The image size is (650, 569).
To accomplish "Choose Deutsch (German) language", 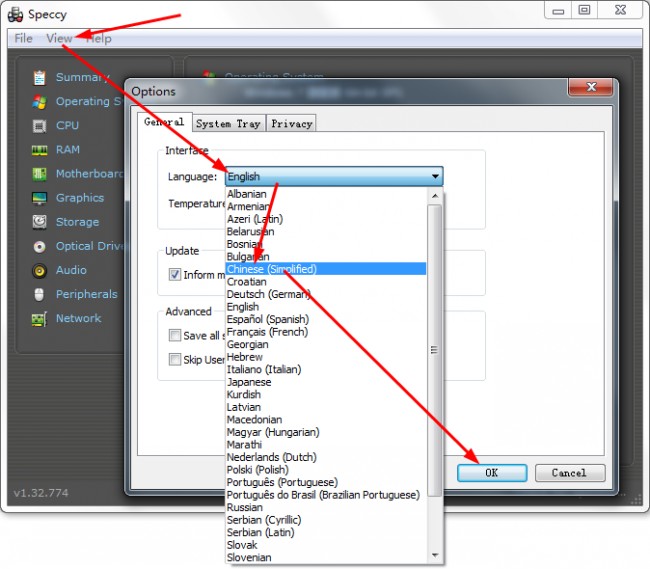I will (326, 294).
